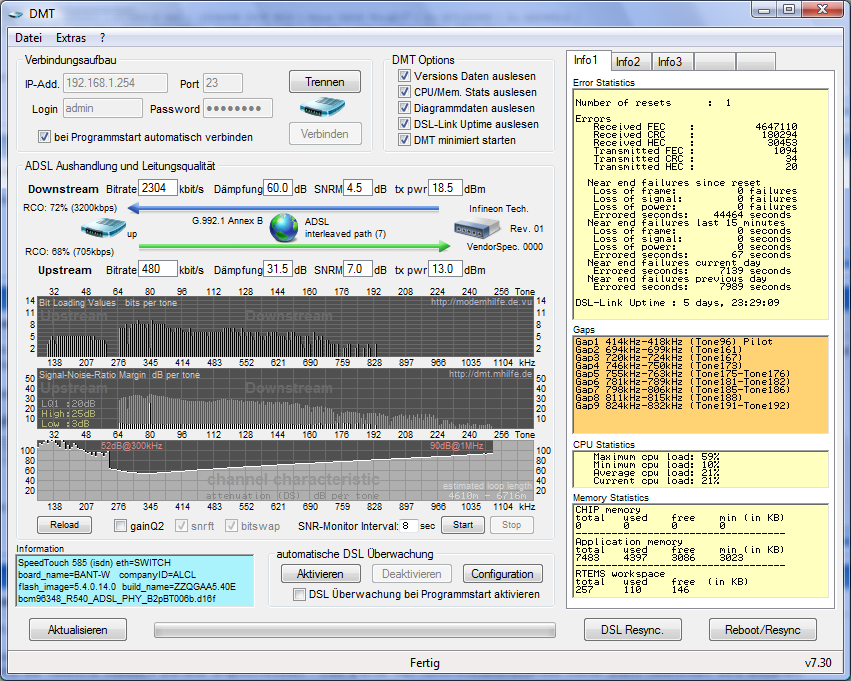This screenshot has width=851, height=681.
Task: Click the router icon below the Trennen button
Action: (x=323, y=106)
